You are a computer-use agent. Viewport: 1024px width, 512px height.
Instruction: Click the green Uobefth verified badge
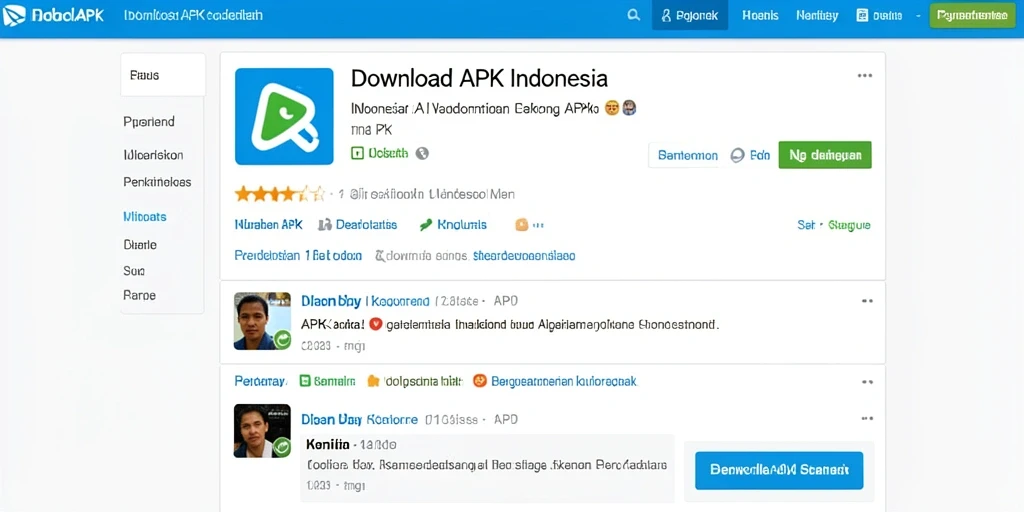379,153
